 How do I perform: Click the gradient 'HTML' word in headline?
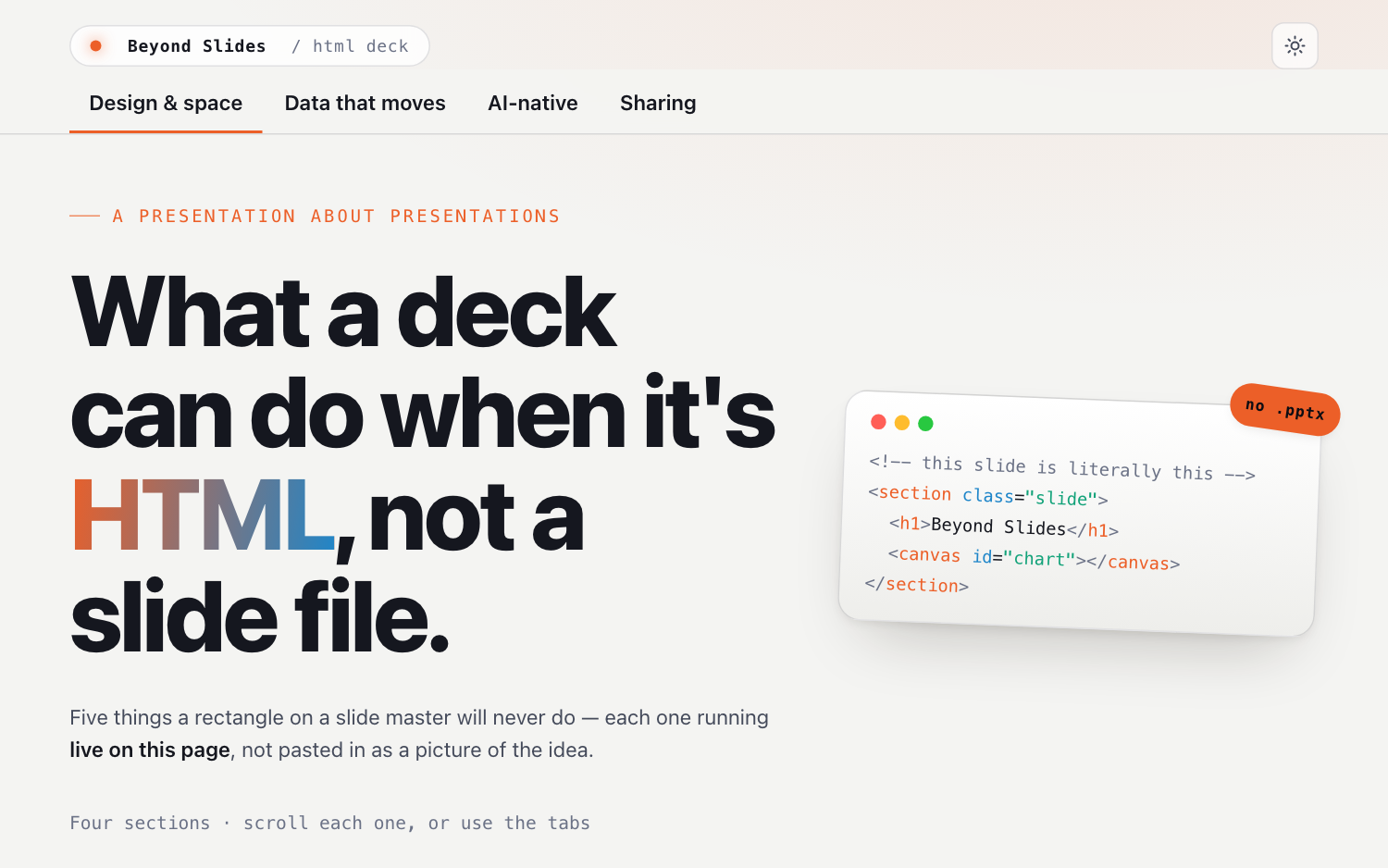coord(203,515)
